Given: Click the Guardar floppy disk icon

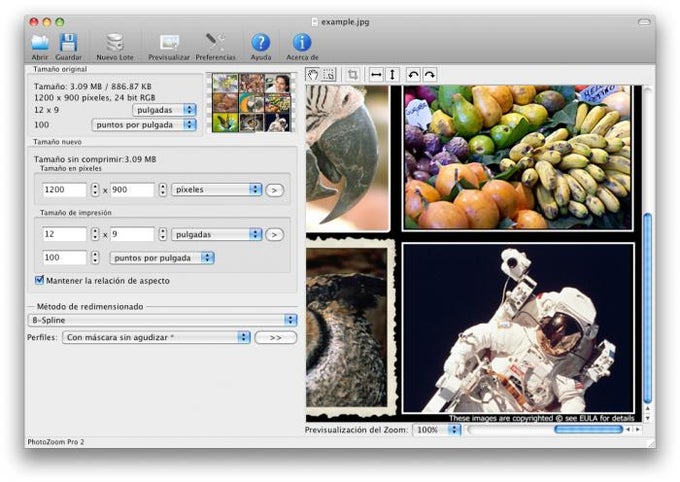Looking at the screenshot, I should click(x=68, y=43).
